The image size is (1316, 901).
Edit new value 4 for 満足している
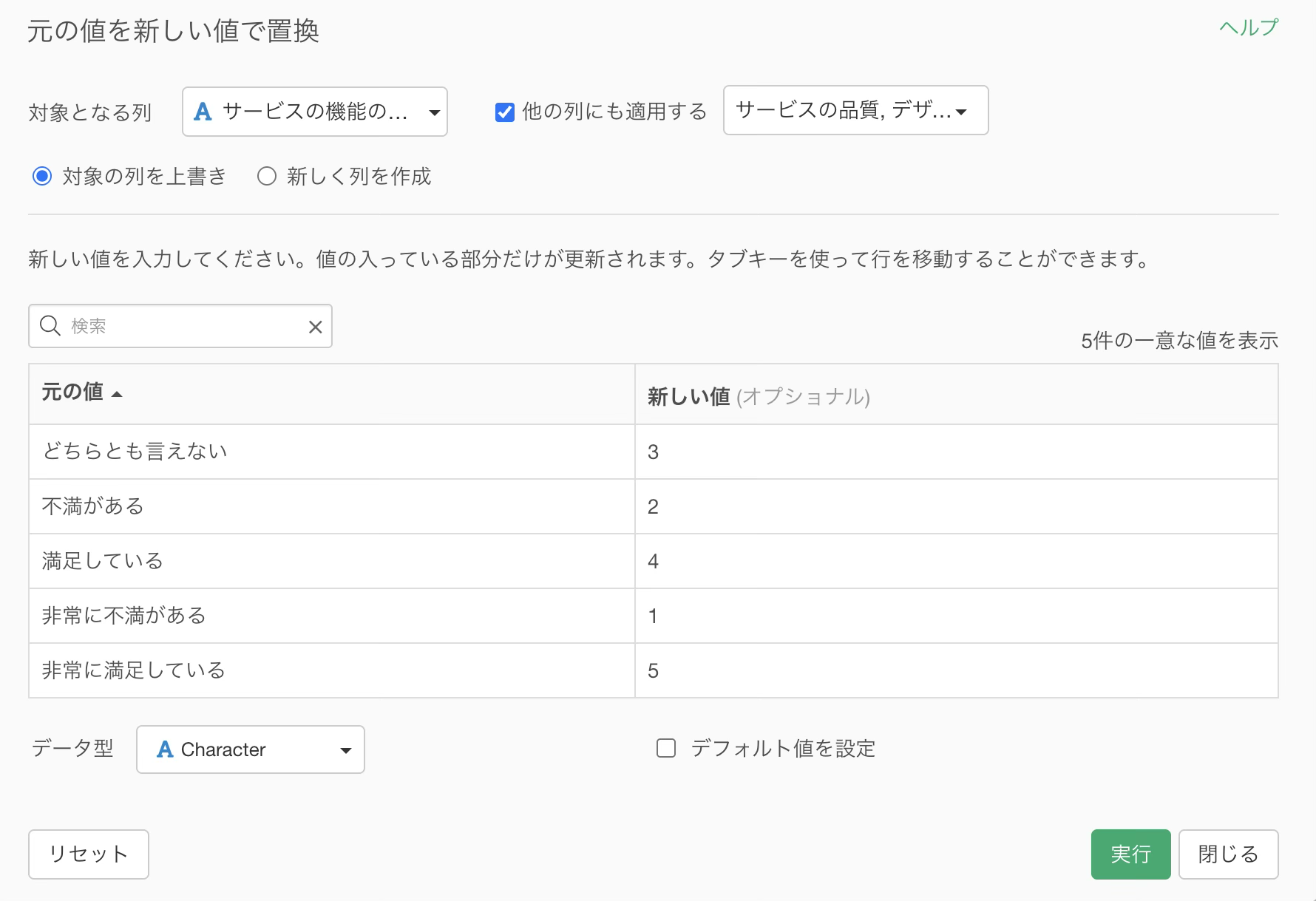pyautogui.click(x=957, y=561)
